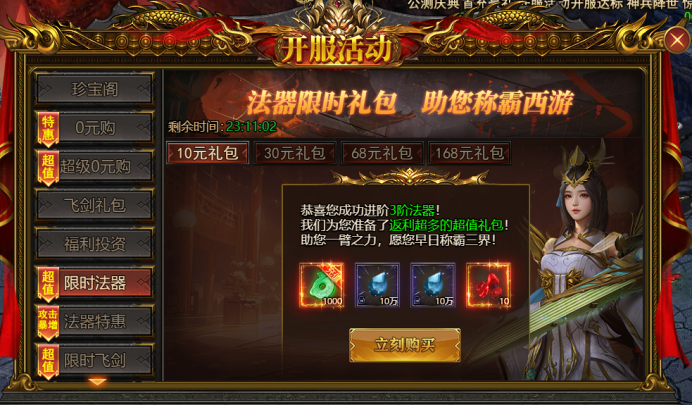Click the 攻击暴增 badge beside 法器特惠
Screen dimensions: 692x405
tap(48, 322)
